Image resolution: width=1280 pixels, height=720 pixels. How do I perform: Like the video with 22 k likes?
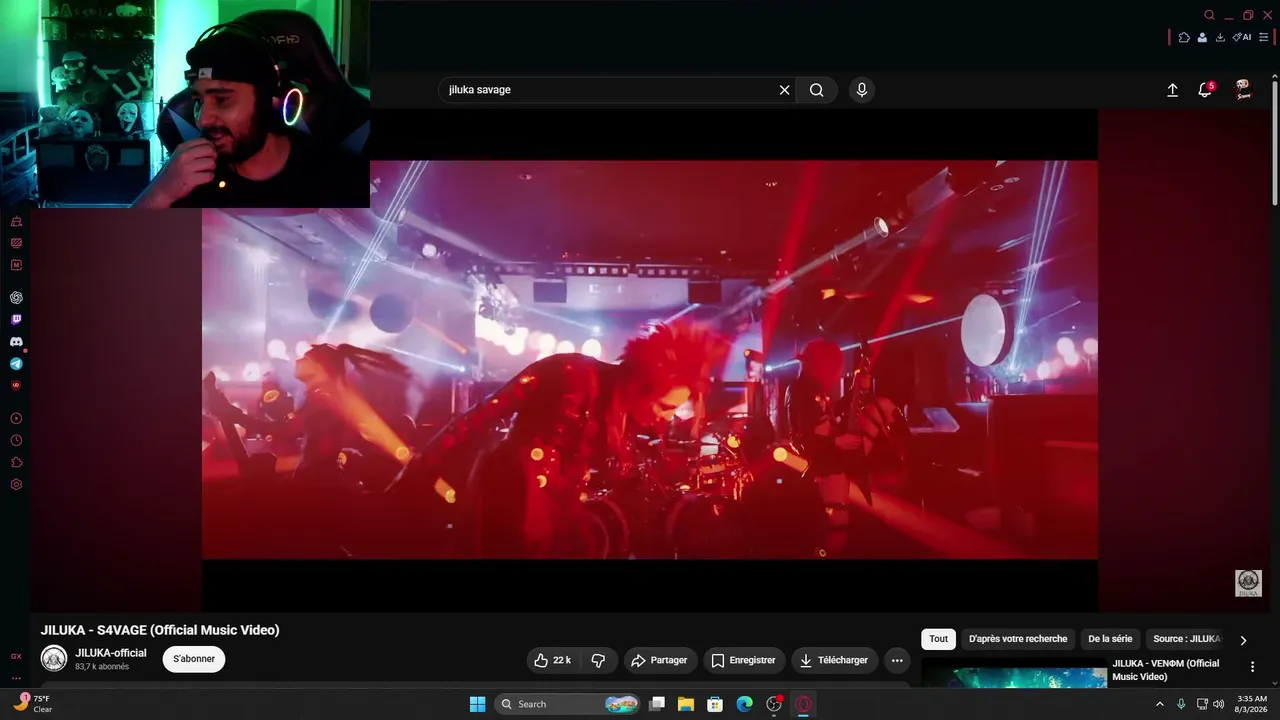pyautogui.click(x=552, y=660)
